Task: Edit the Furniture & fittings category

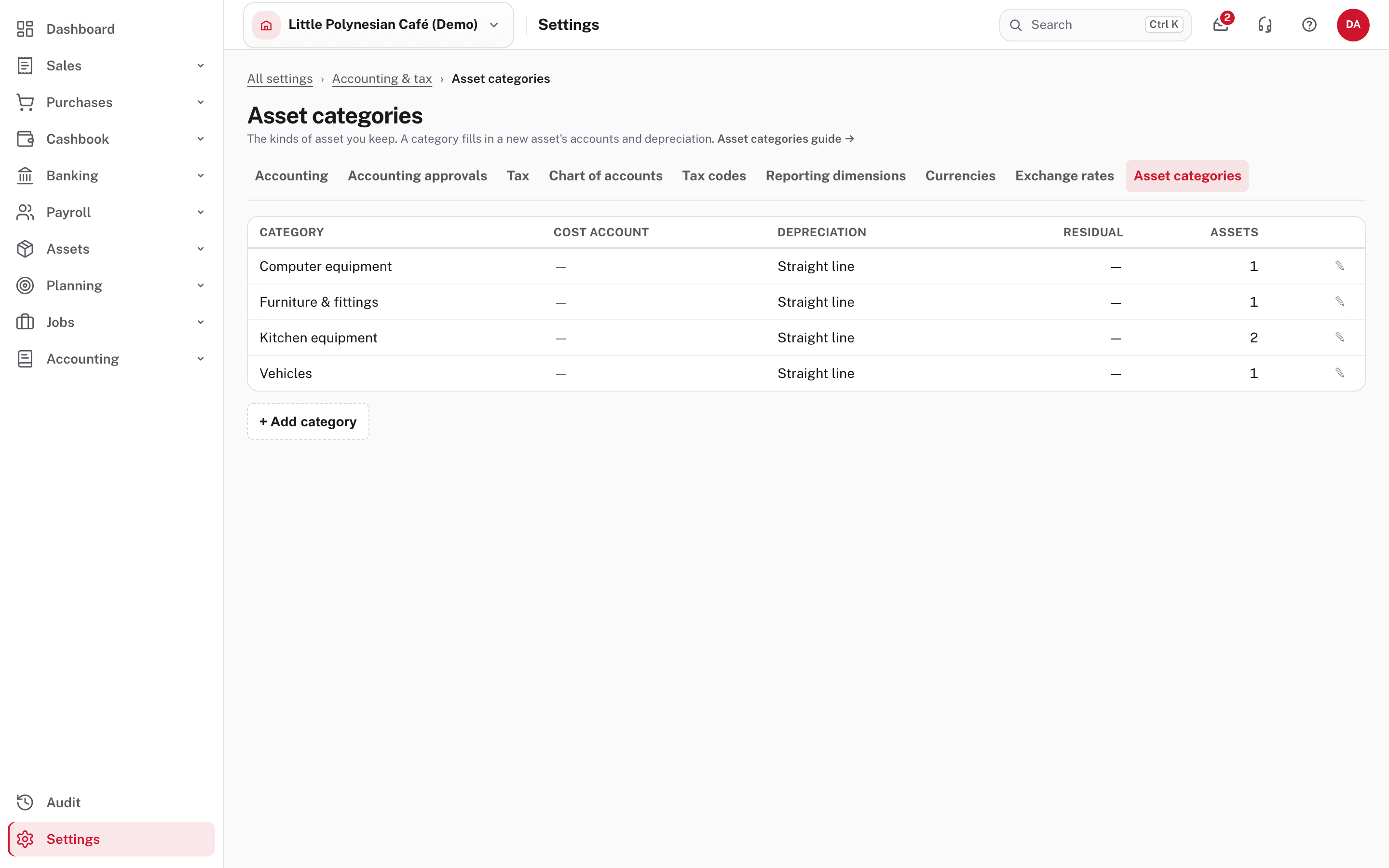Action: click(1340, 301)
